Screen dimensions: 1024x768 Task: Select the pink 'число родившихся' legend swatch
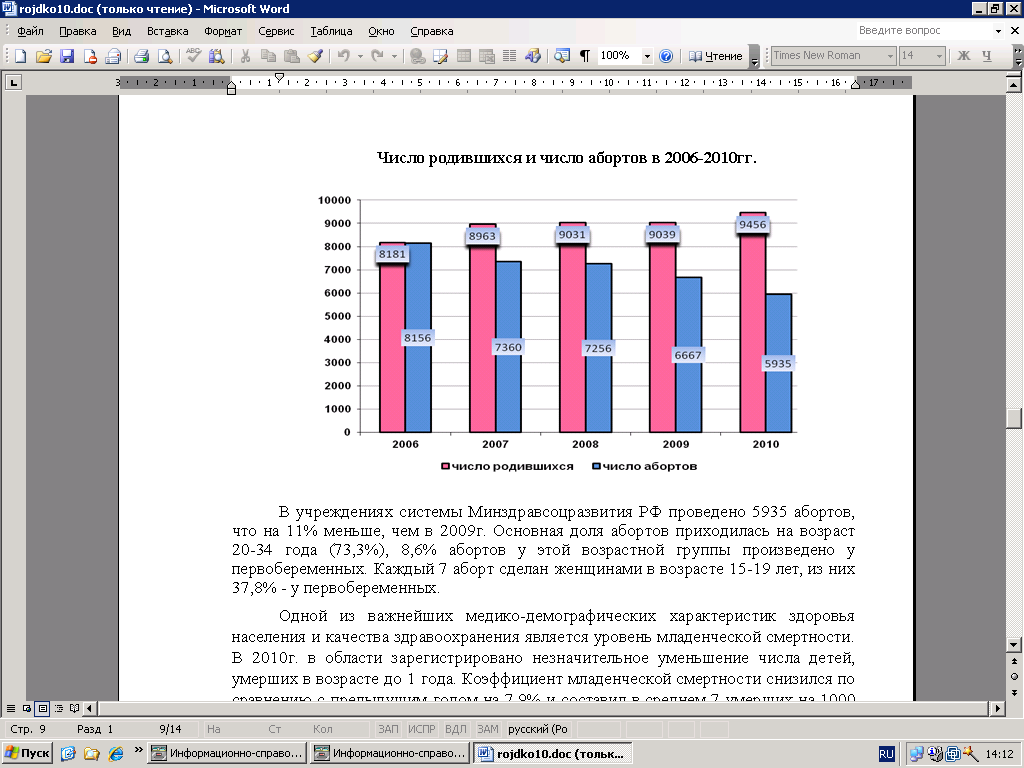tap(445, 466)
